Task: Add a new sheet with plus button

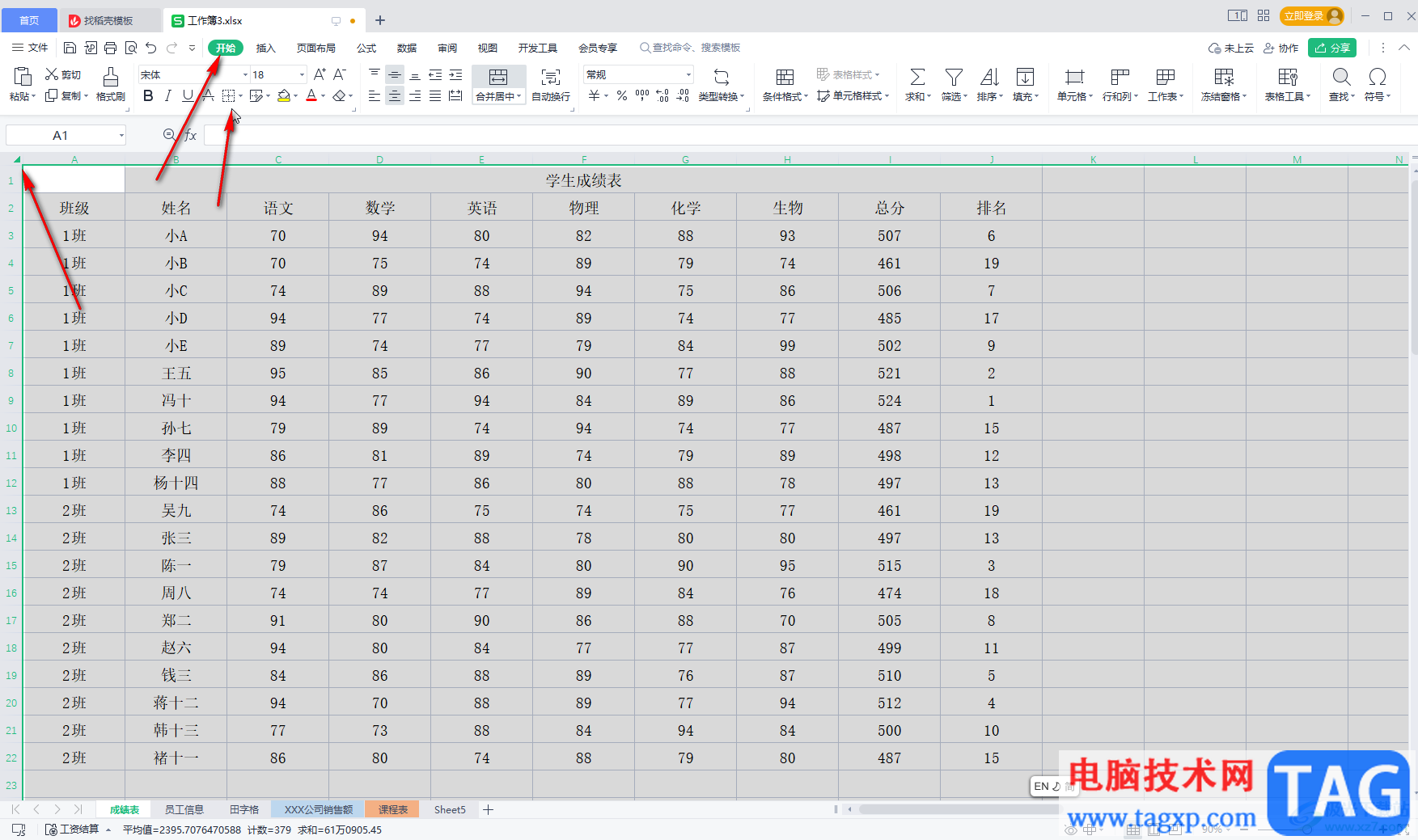Action: coord(488,809)
